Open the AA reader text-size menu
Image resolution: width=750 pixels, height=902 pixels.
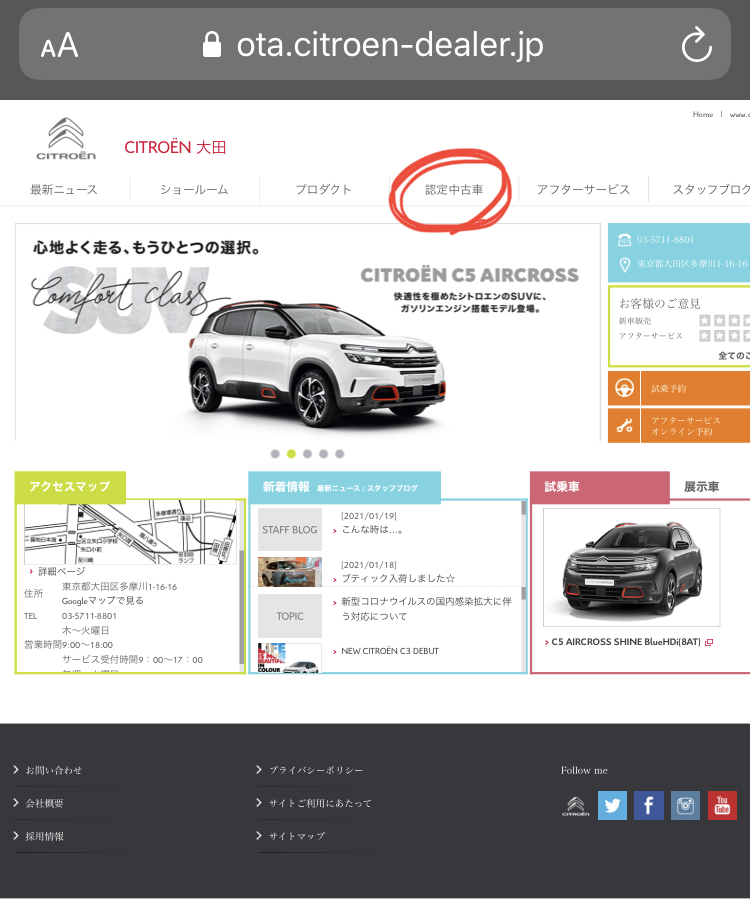[59, 45]
